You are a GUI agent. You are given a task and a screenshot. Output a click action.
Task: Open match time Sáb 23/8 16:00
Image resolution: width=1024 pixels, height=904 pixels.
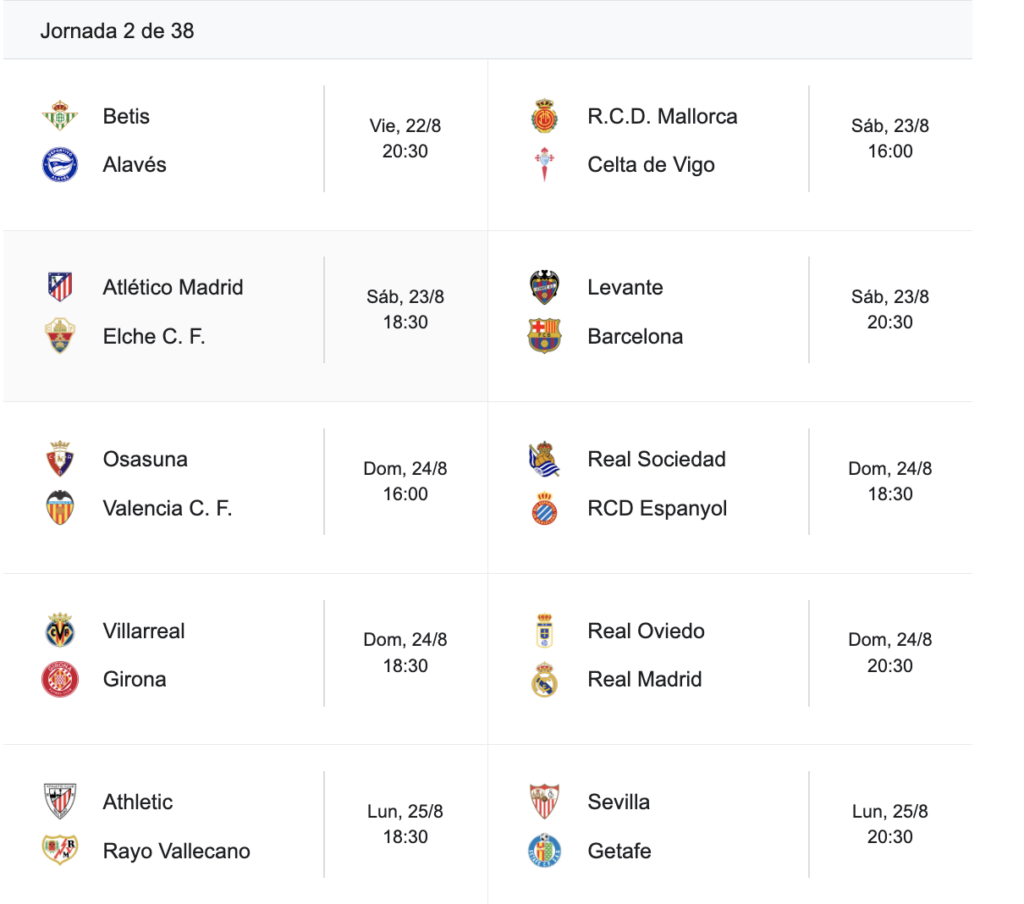click(x=889, y=138)
